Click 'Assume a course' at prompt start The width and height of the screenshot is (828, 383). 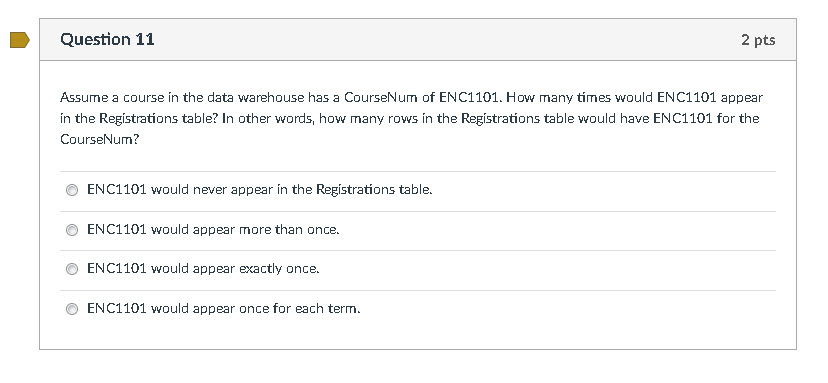105,98
